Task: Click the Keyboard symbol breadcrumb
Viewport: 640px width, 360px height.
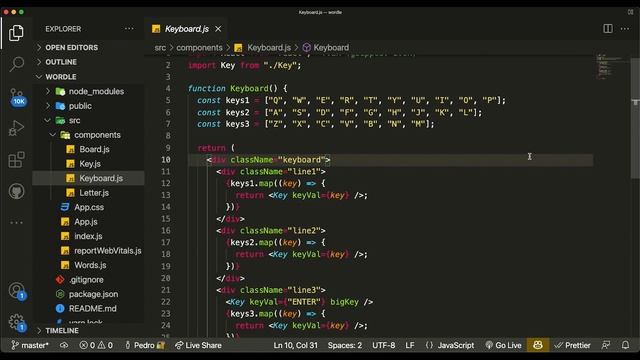Action: coord(326,48)
